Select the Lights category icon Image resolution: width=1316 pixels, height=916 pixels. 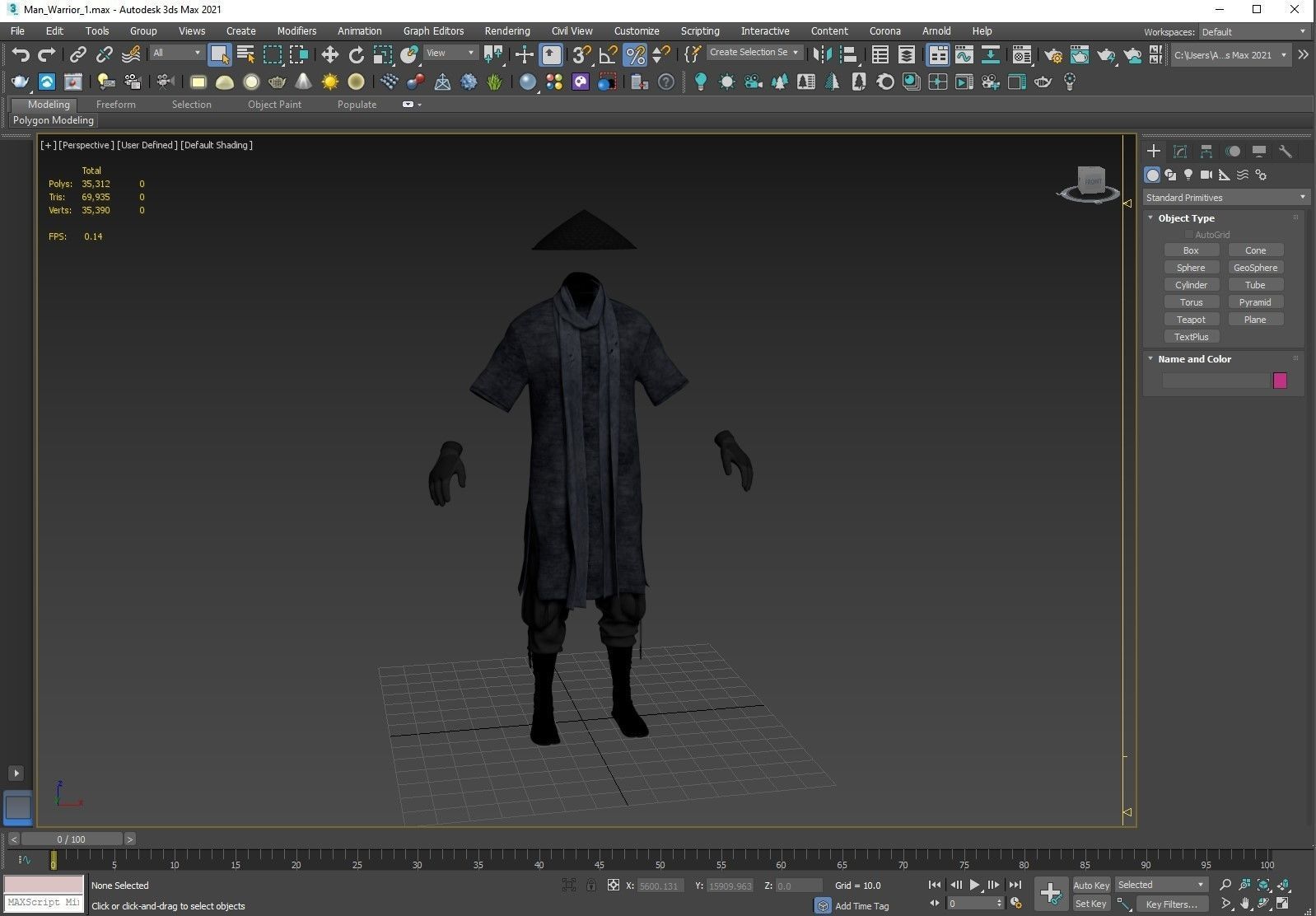coord(1188,175)
